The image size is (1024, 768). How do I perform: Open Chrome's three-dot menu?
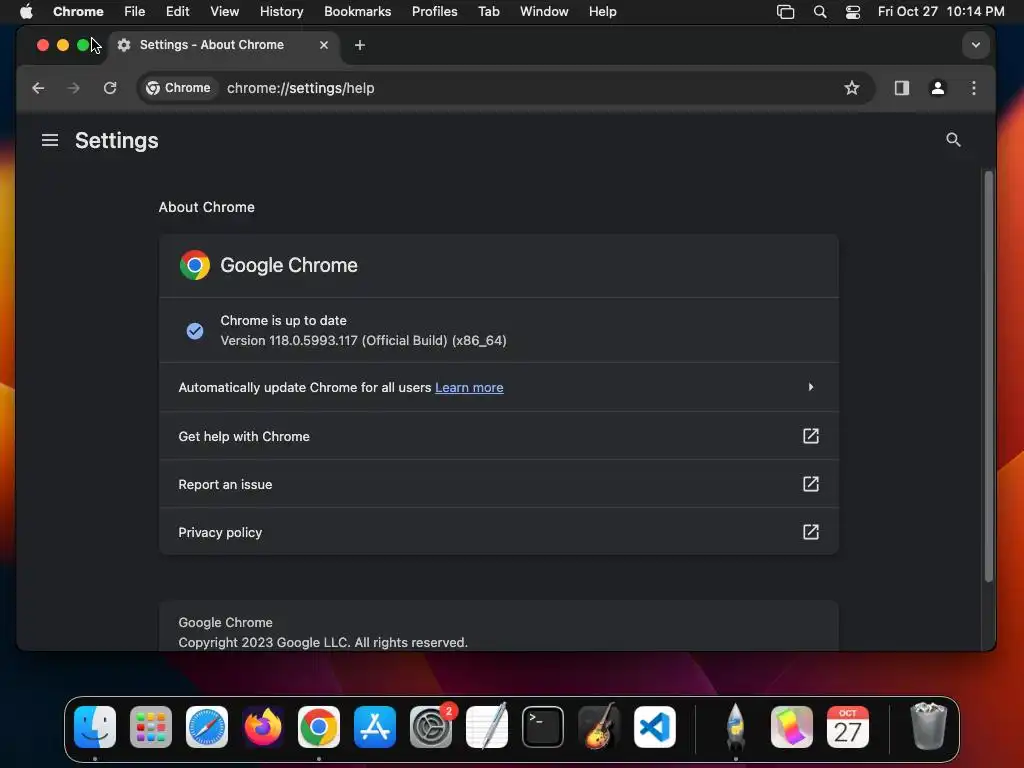coord(974,88)
